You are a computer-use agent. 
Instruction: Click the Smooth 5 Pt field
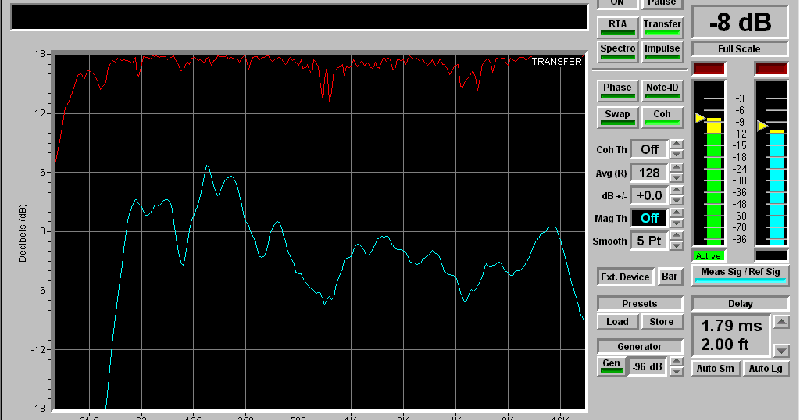[649, 241]
